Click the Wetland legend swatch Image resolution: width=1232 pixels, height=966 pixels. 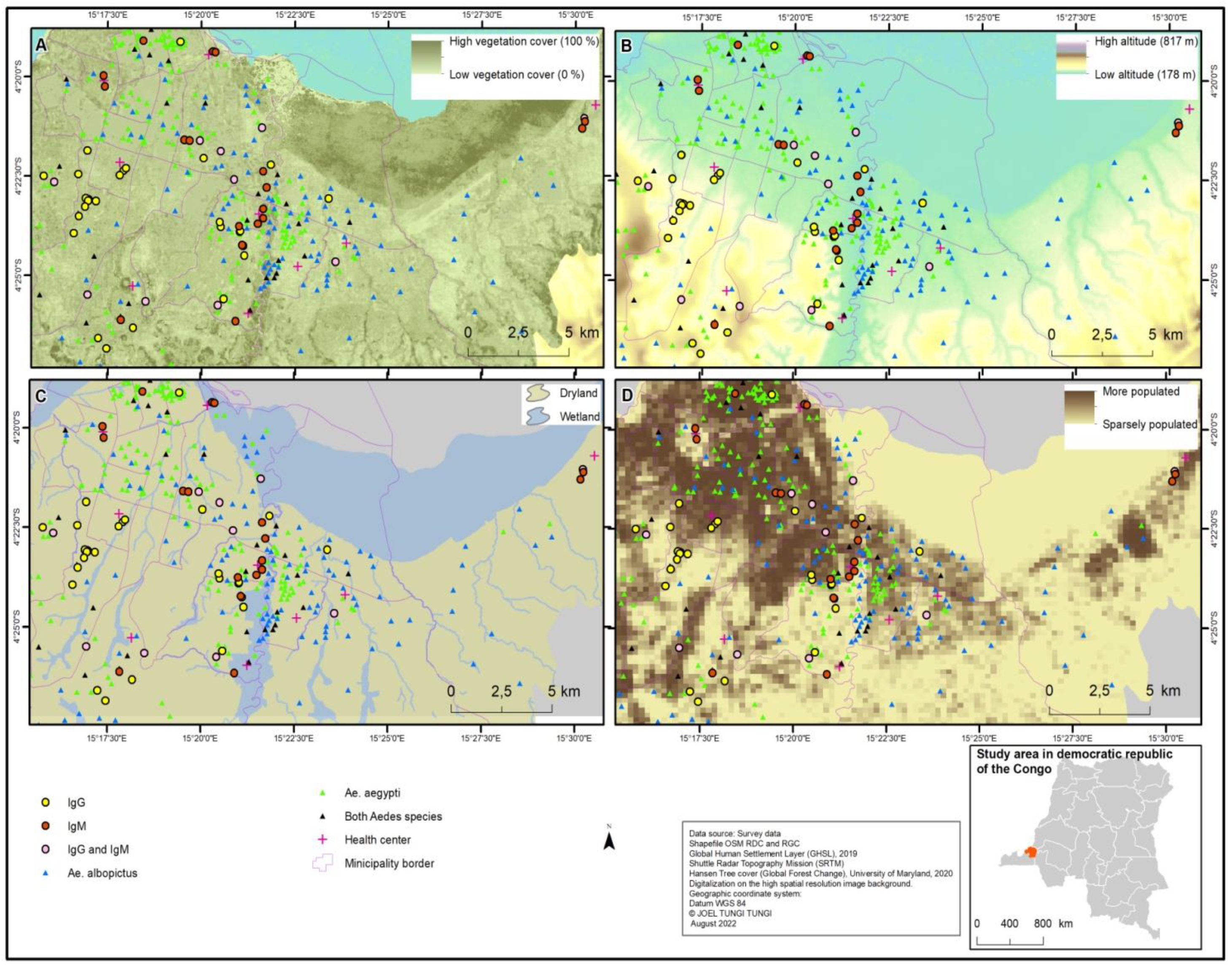pyautogui.click(x=537, y=416)
